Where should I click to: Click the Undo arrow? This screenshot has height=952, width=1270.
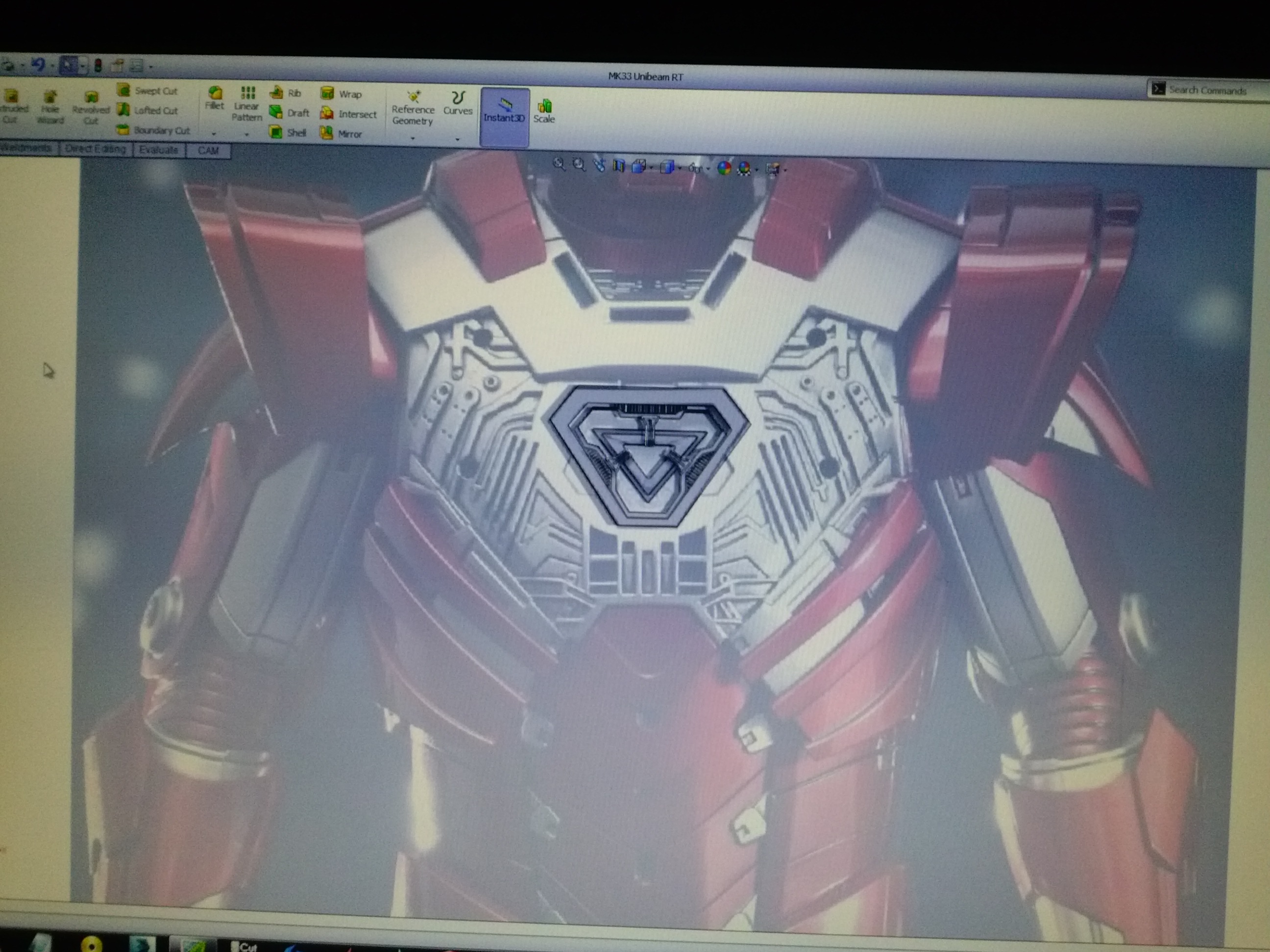pos(38,65)
